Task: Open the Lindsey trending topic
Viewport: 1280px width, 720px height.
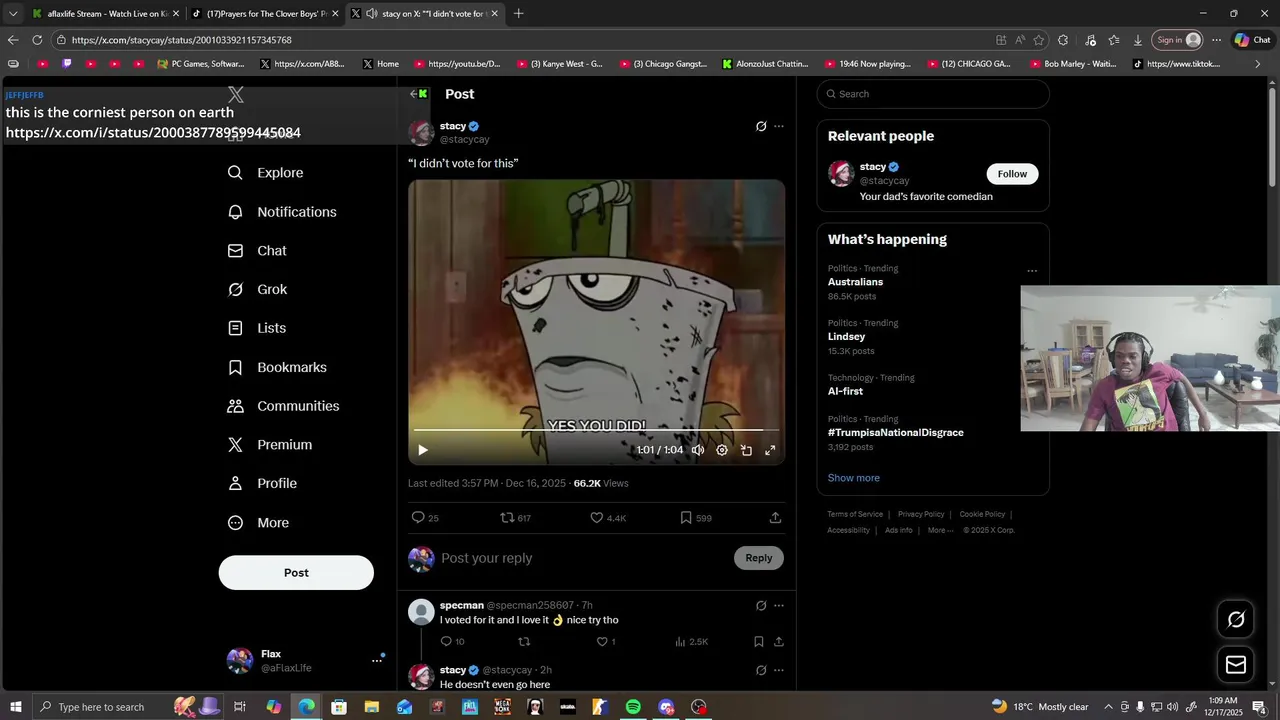Action: pyautogui.click(x=846, y=337)
